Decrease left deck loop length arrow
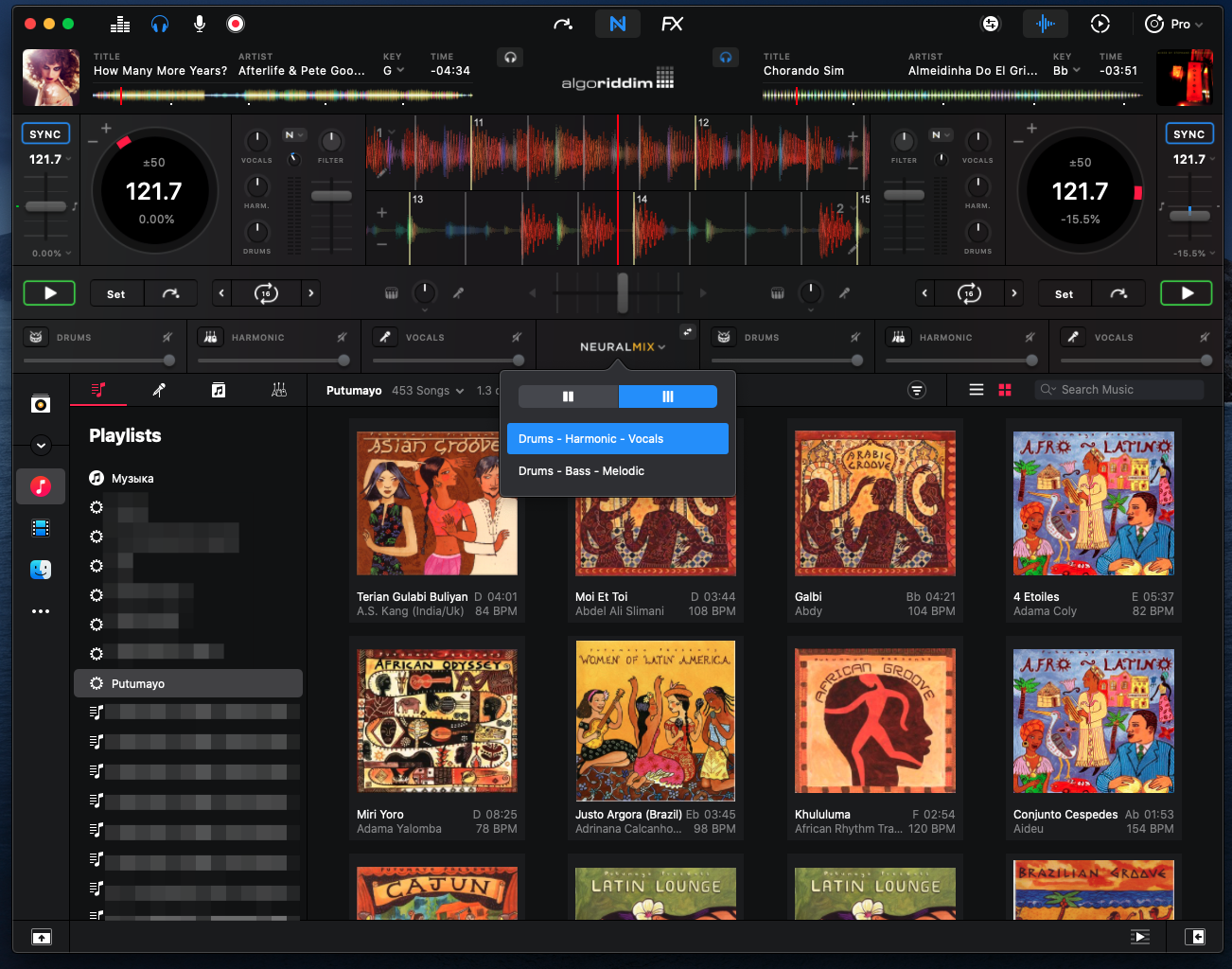The height and width of the screenshot is (969, 1232). pyautogui.click(x=221, y=293)
